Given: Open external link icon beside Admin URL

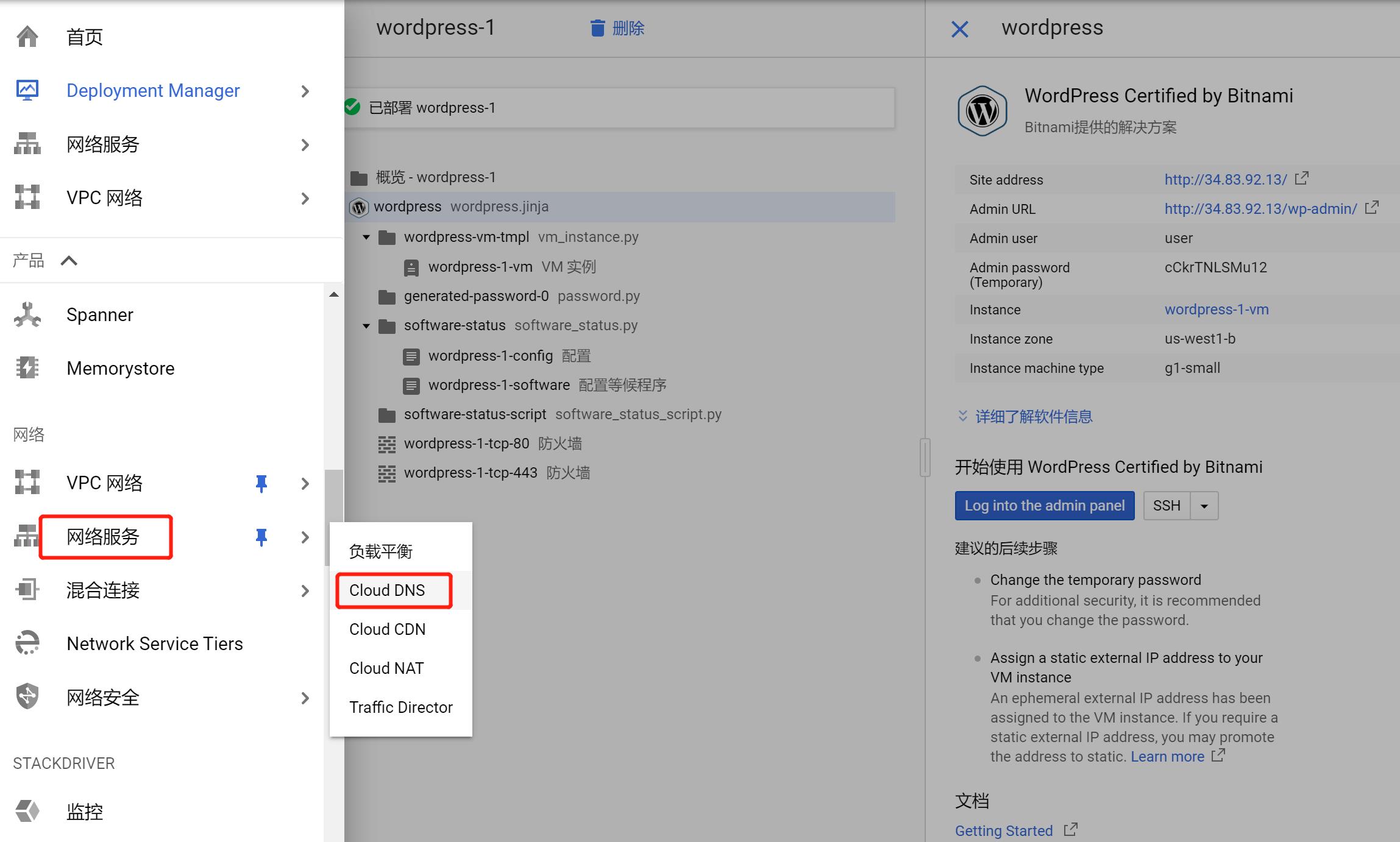Looking at the screenshot, I should (x=1371, y=208).
